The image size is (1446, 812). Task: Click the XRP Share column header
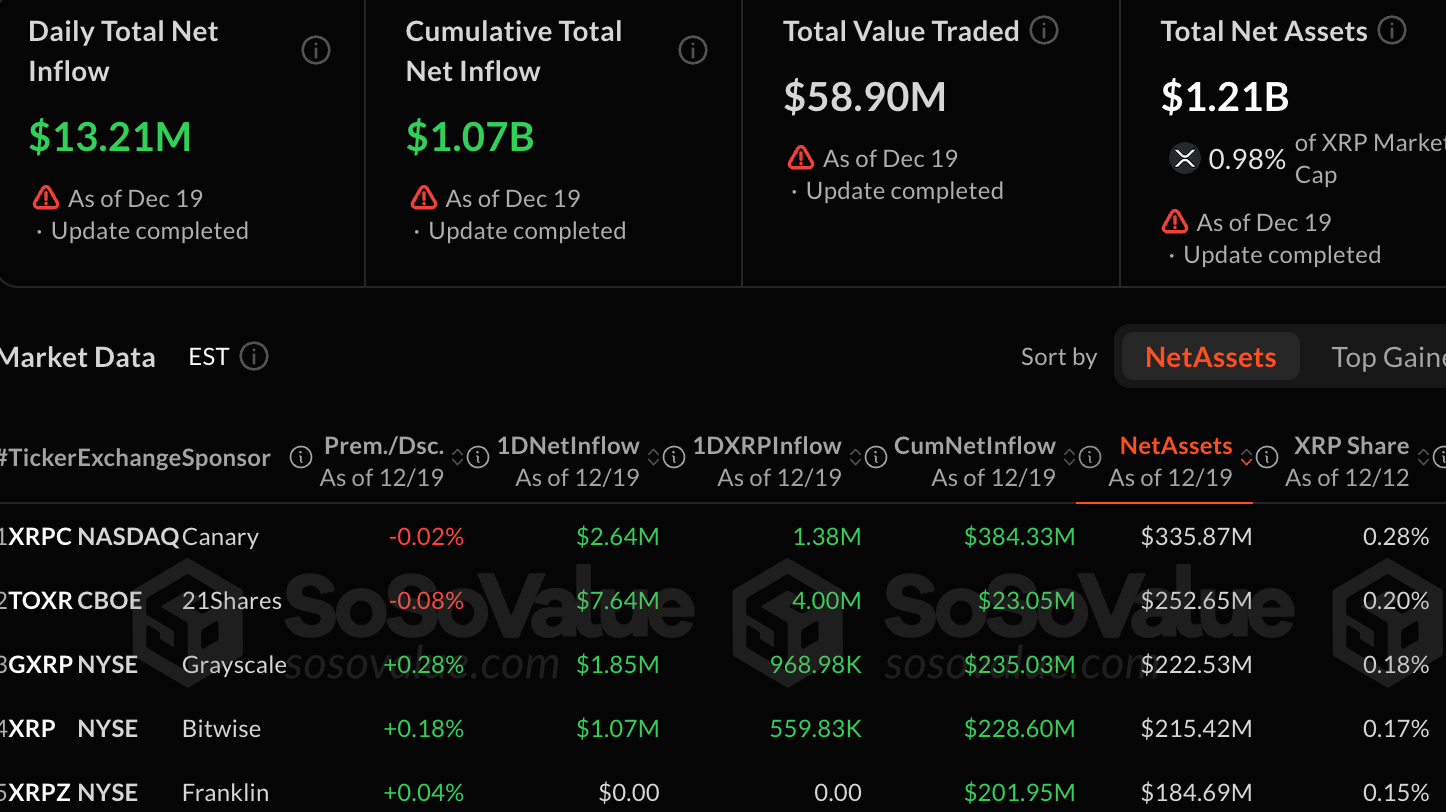point(1351,446)
